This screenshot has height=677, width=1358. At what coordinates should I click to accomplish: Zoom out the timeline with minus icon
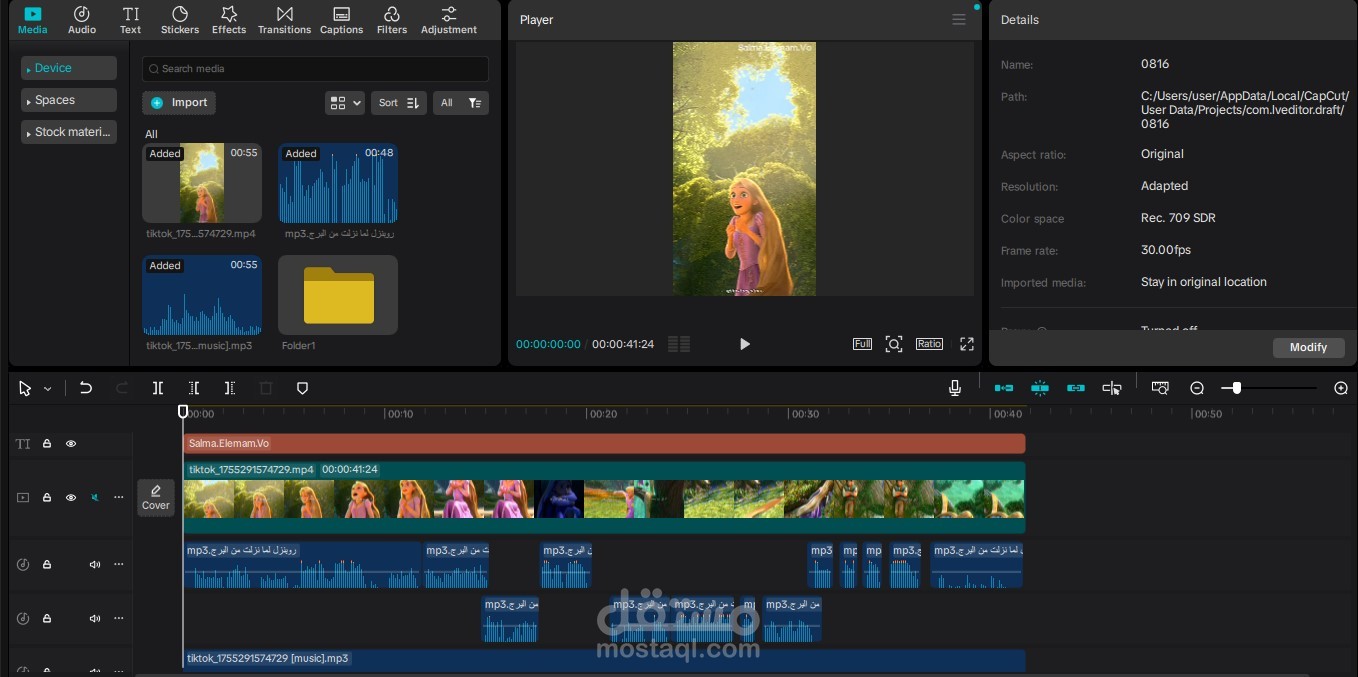1197,388
